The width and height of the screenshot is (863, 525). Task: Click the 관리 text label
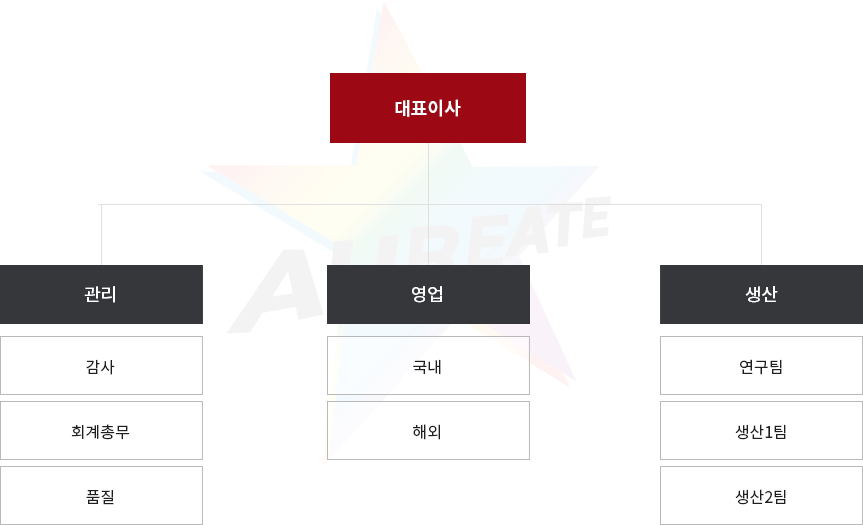click(x=100, y=294)
